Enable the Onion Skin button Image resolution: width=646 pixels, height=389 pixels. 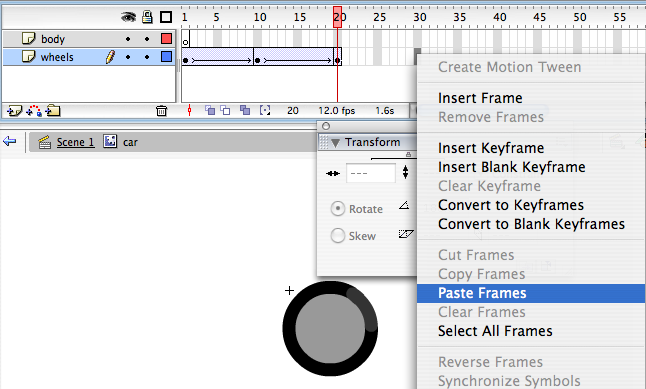pyautogui.click(x=210, y=110)
